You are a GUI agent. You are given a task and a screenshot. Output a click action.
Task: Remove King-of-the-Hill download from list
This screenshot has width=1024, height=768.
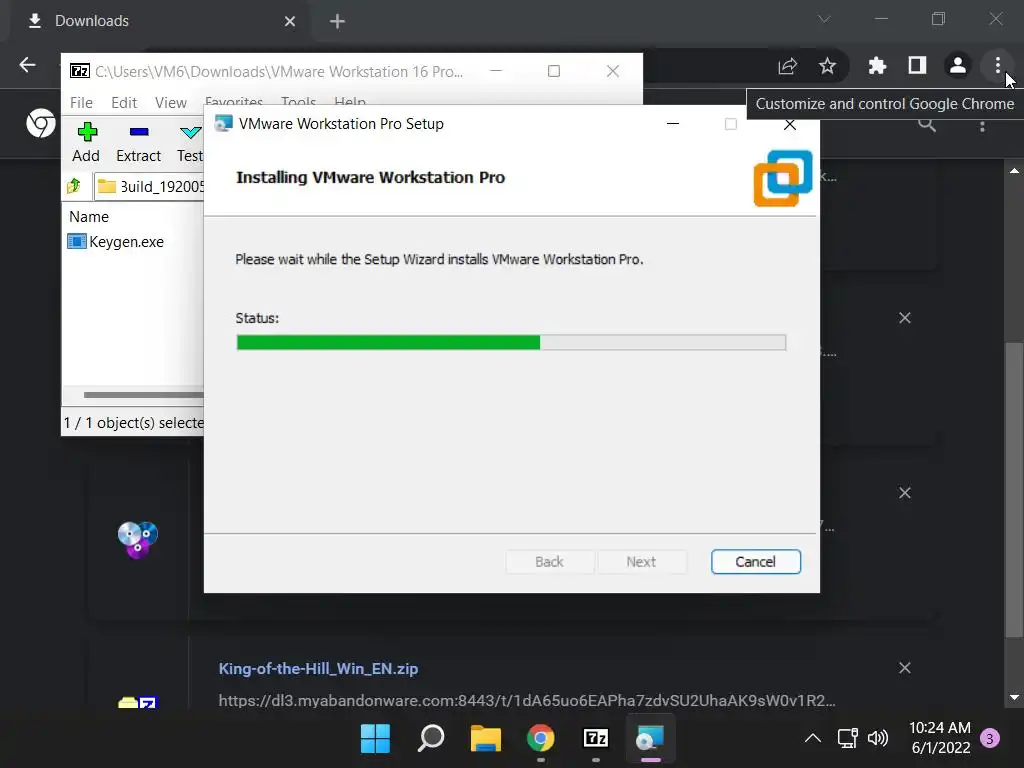(904, 667)
